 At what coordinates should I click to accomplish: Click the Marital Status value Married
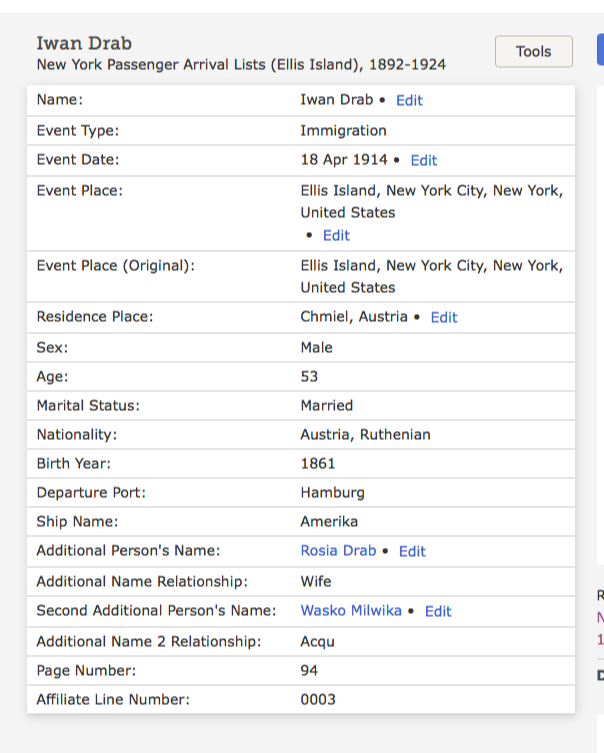(x=327, y=405)
